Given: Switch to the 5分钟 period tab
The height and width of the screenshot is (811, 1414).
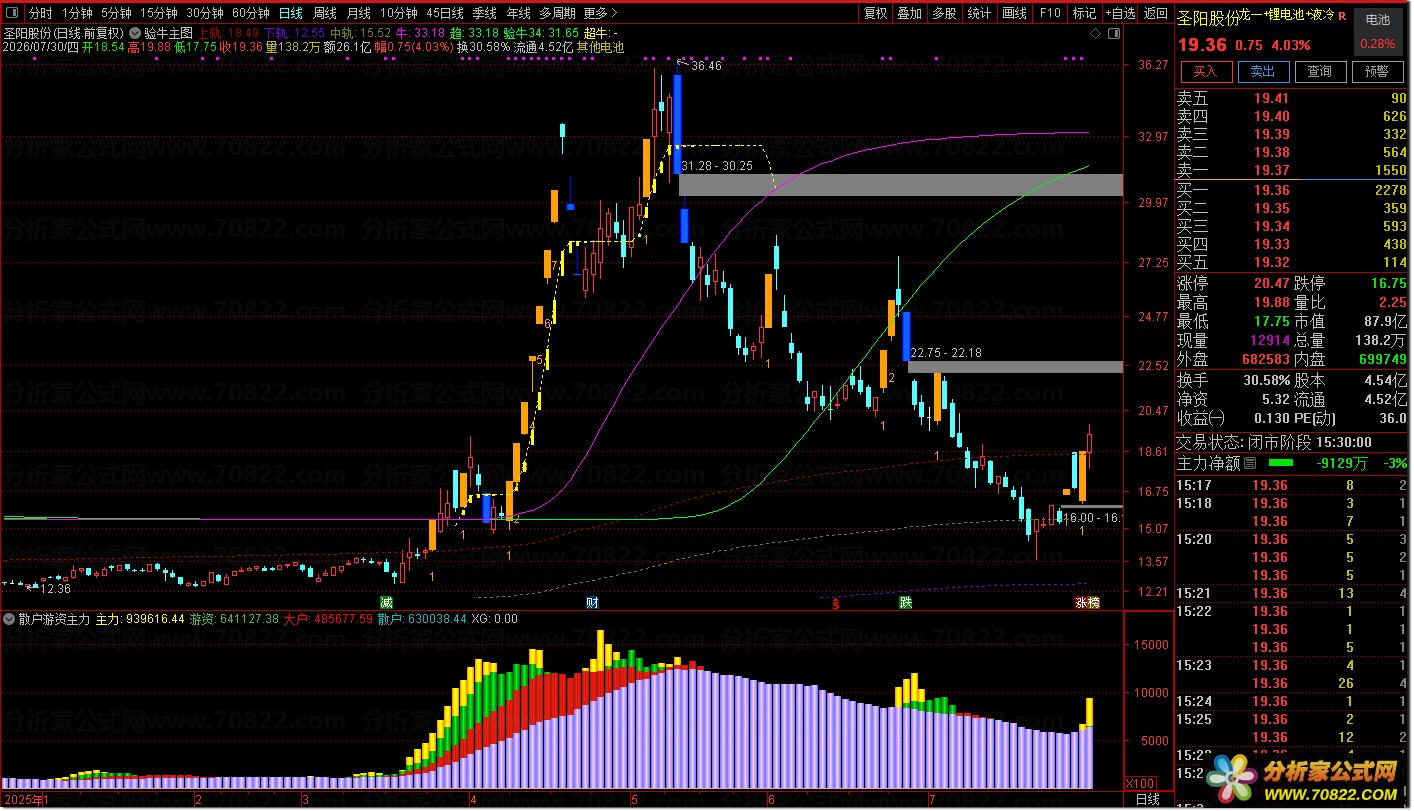Looking at the screenshot, I should click(116, 13).
